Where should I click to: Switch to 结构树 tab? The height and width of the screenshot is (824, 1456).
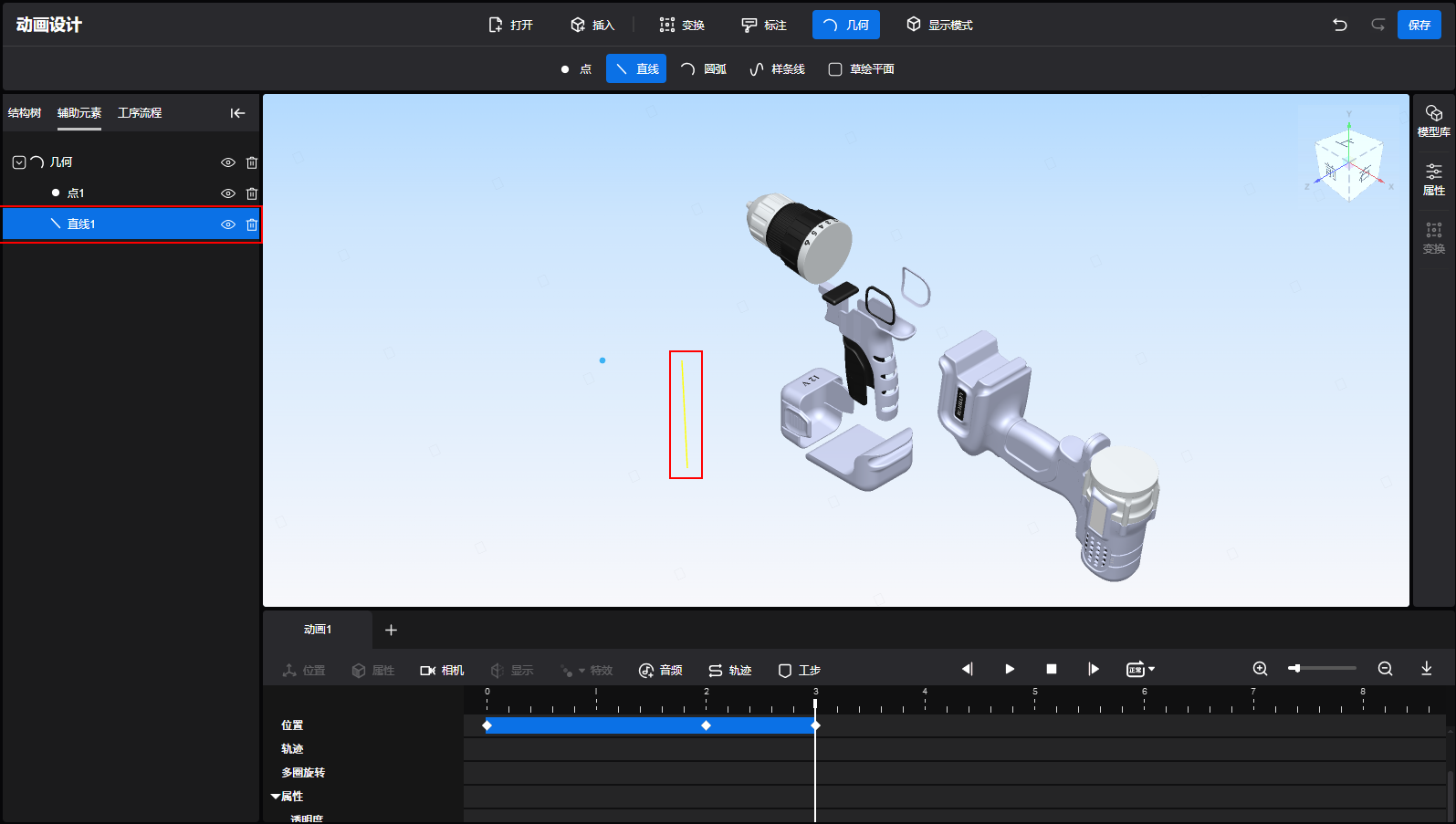click(25, 113)
